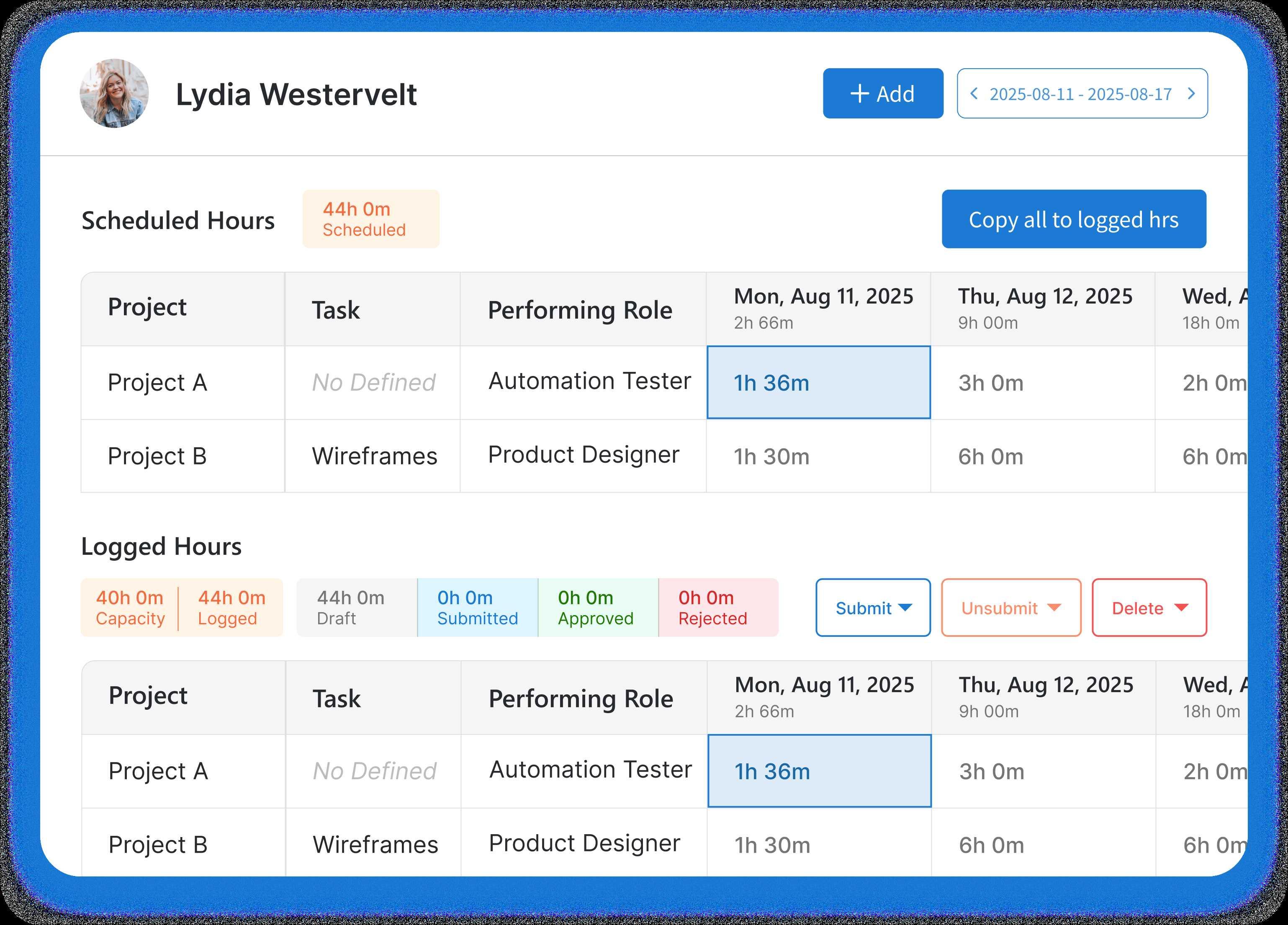Viewport: 1288px width, 925px height.
Task: Click the 44h 0m Scheduled badge
Action: [370, 219]
